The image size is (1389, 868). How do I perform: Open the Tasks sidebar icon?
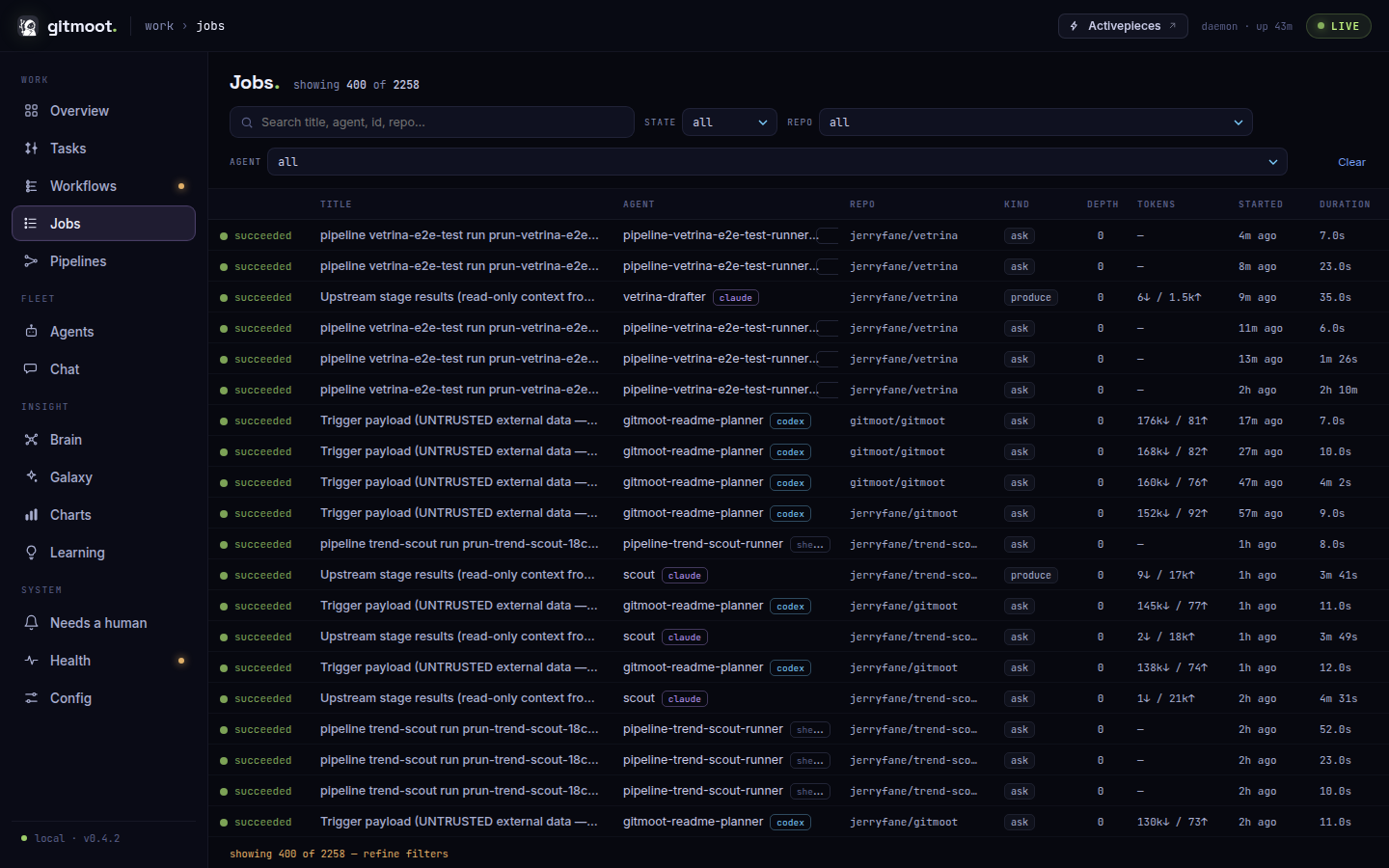tap(31, 149)
